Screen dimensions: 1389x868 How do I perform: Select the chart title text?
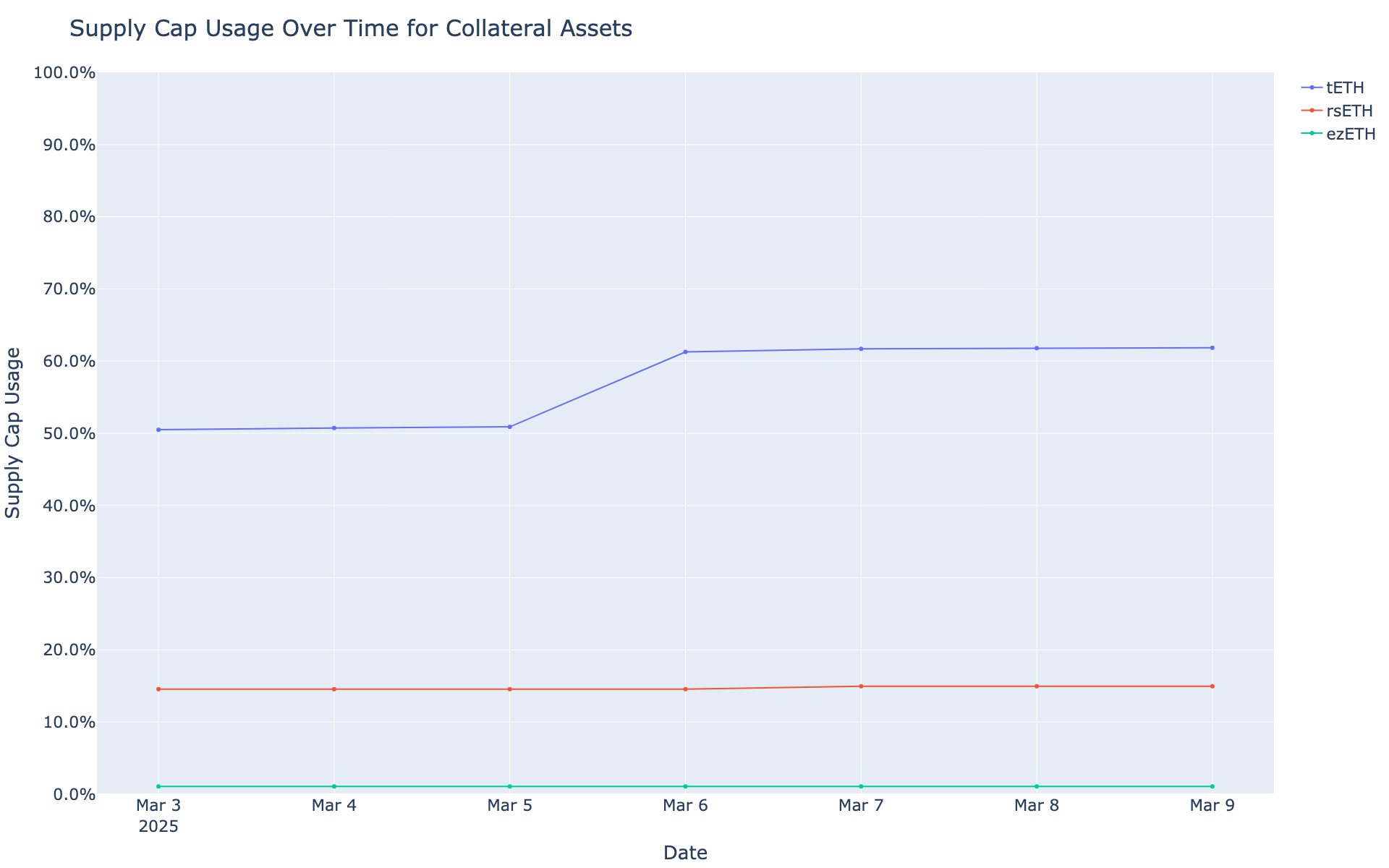pos(351,29)
